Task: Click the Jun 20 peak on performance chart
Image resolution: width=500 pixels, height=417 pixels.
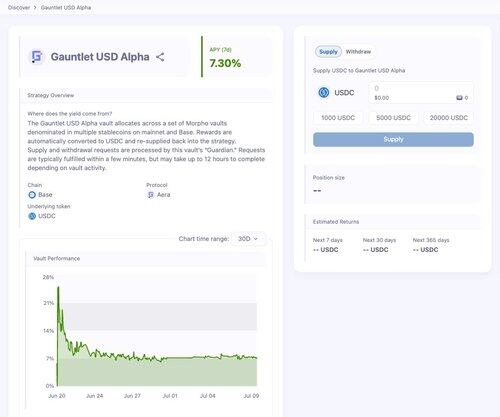Action: click(x=58, y=287)
